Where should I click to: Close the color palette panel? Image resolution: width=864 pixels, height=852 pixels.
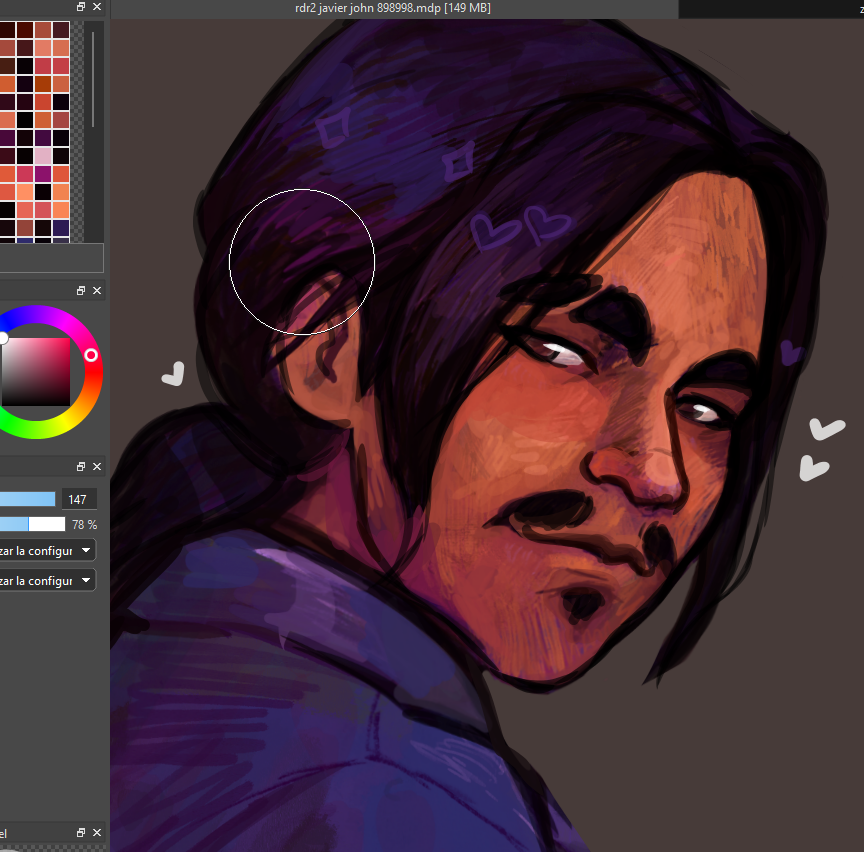click(97, 7)
